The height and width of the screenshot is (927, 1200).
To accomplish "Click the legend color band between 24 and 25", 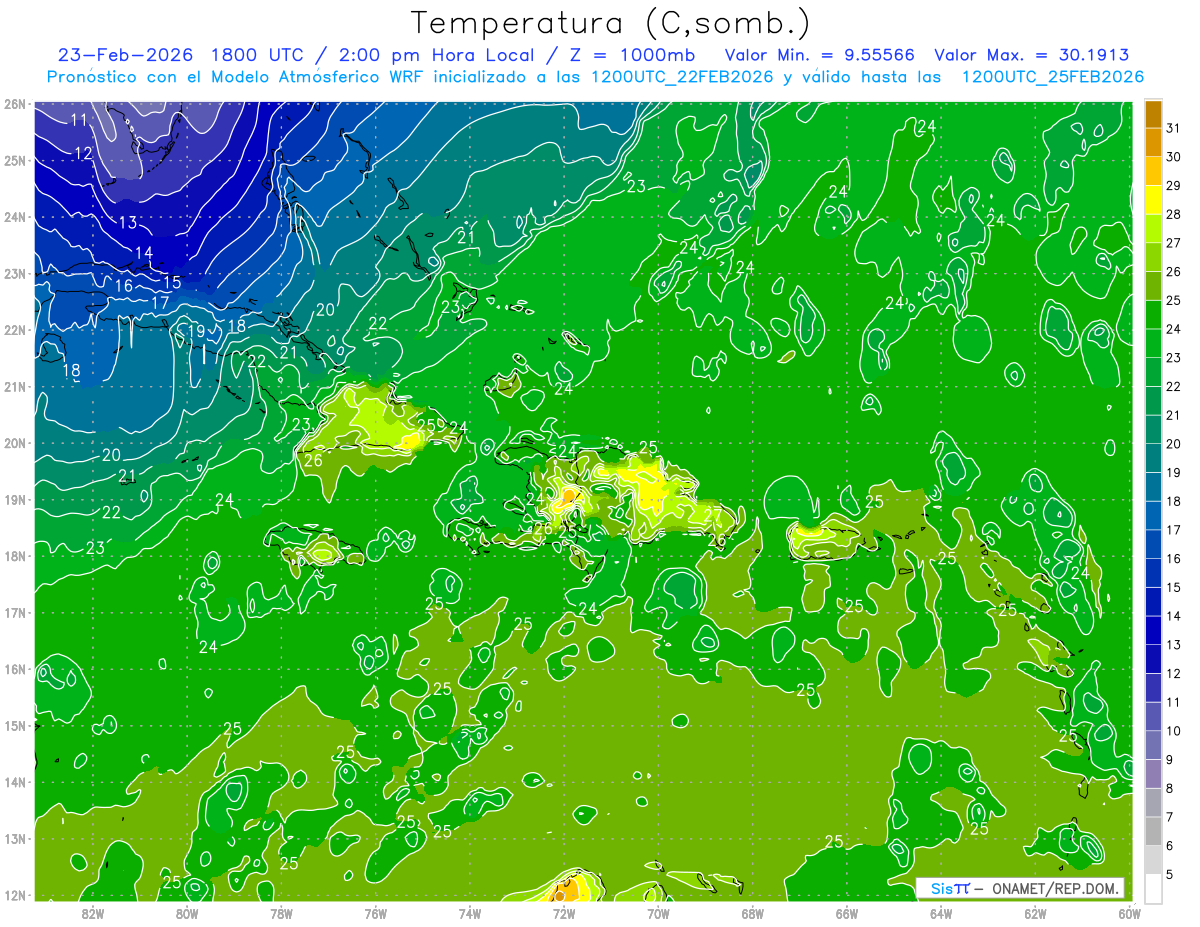I will [1153, 314].
